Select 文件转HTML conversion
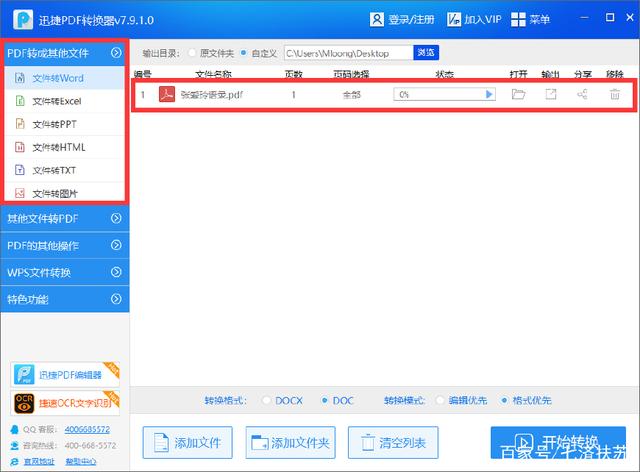The height and width of the screenshot is (472, 640). point(64,147)
